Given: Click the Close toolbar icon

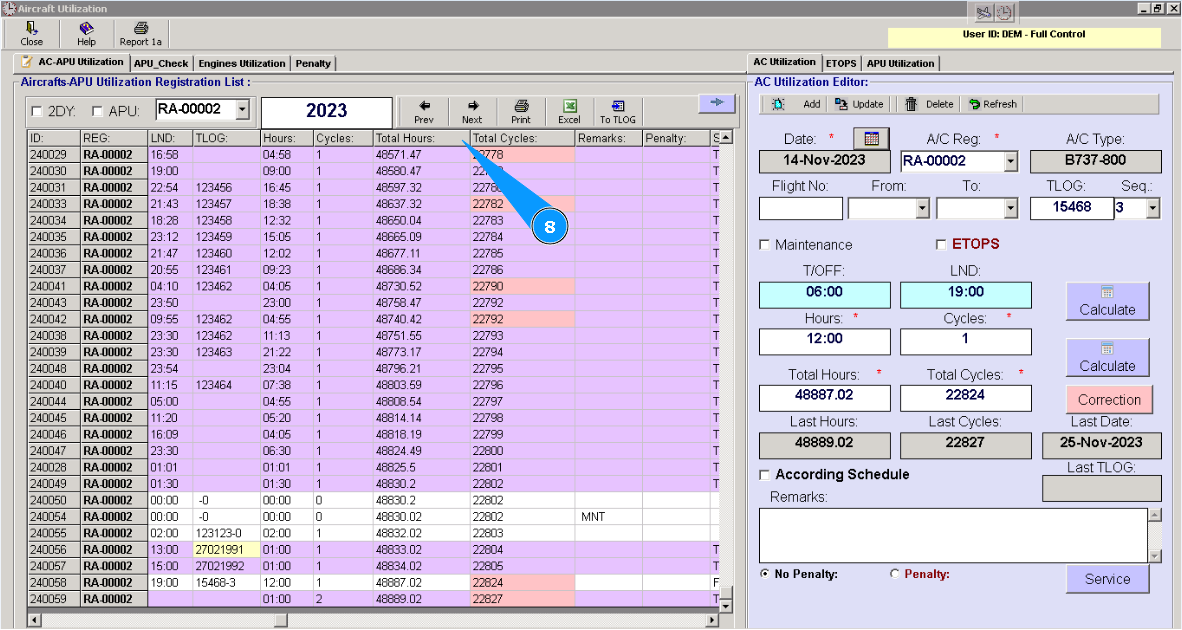Looking at the screenshot, I should [x=31, y=29].
